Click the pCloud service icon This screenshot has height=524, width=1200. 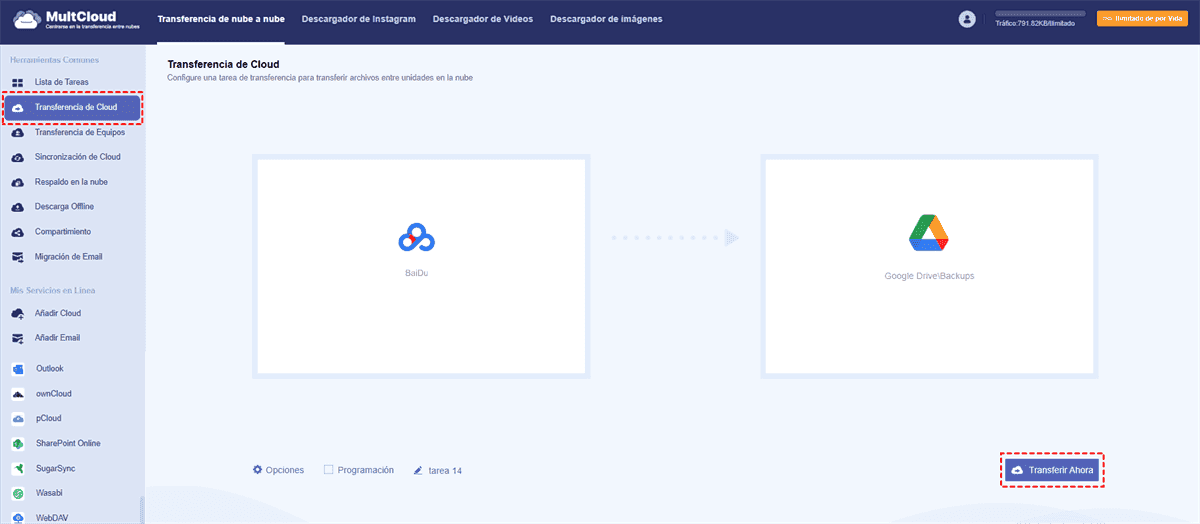tap(18, 419)
